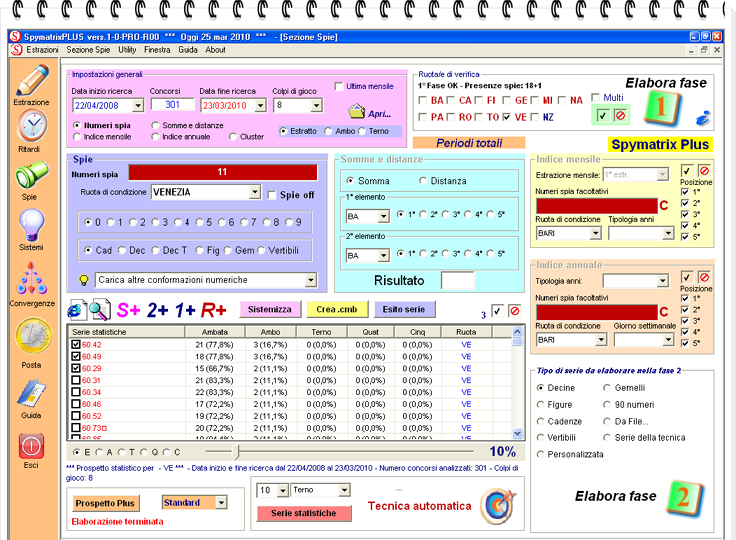This screenshot has height=540, width=736.
Task: Choose the Distanza radio button
Action: pyautogui.click(x=423, y=181)
